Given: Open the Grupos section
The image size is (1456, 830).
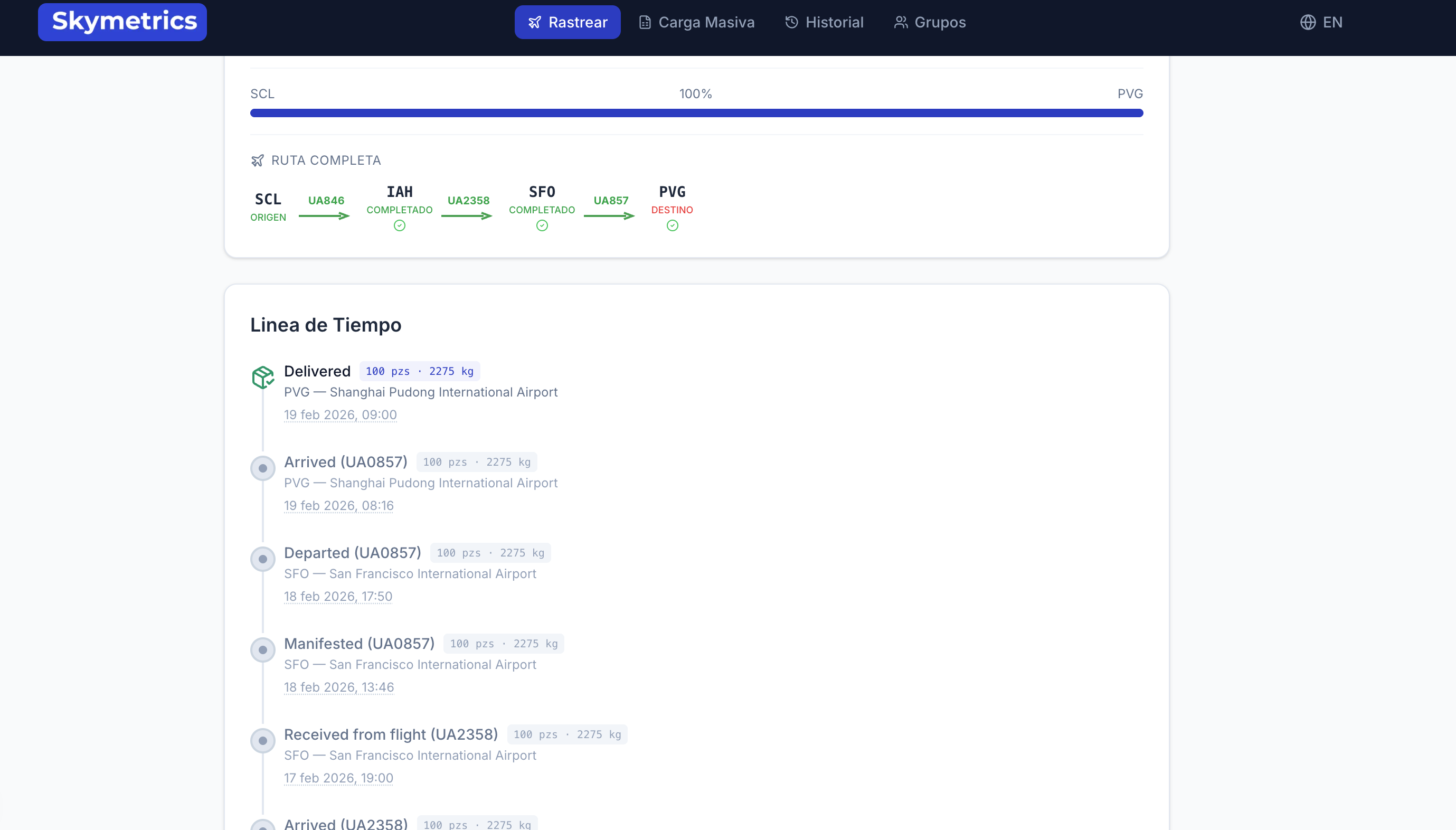Looking at the screenshot, I should 930,22.
